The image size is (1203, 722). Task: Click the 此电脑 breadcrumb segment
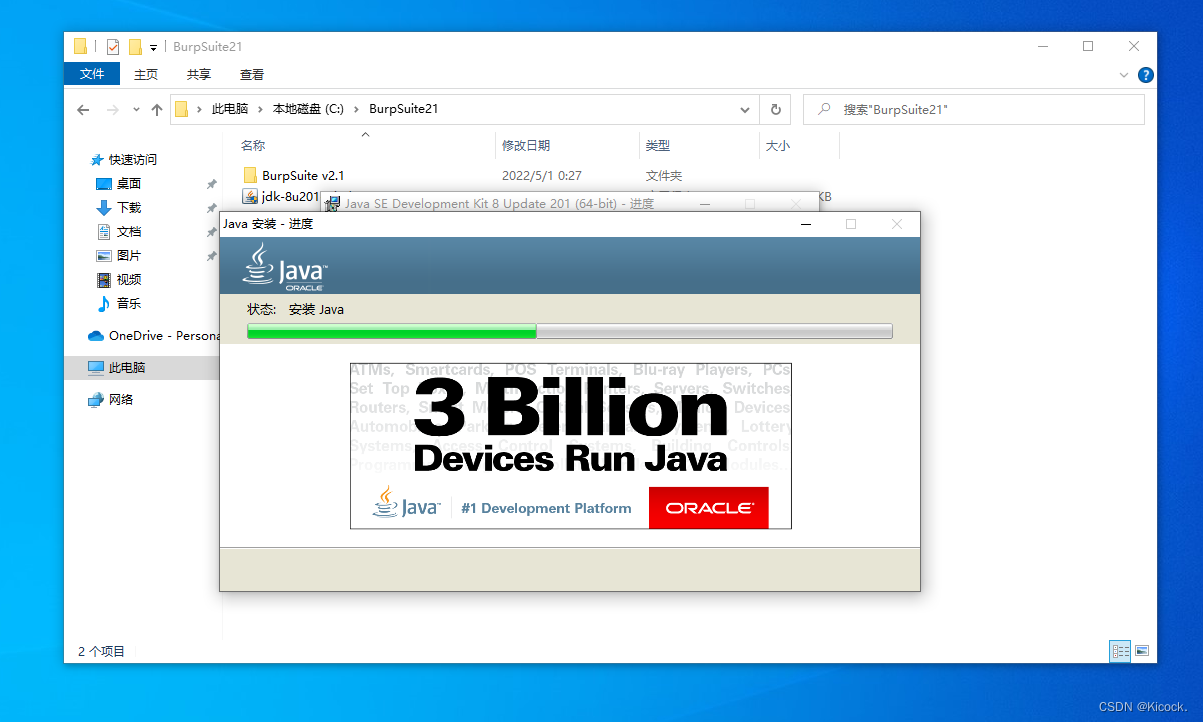point(230,109)
